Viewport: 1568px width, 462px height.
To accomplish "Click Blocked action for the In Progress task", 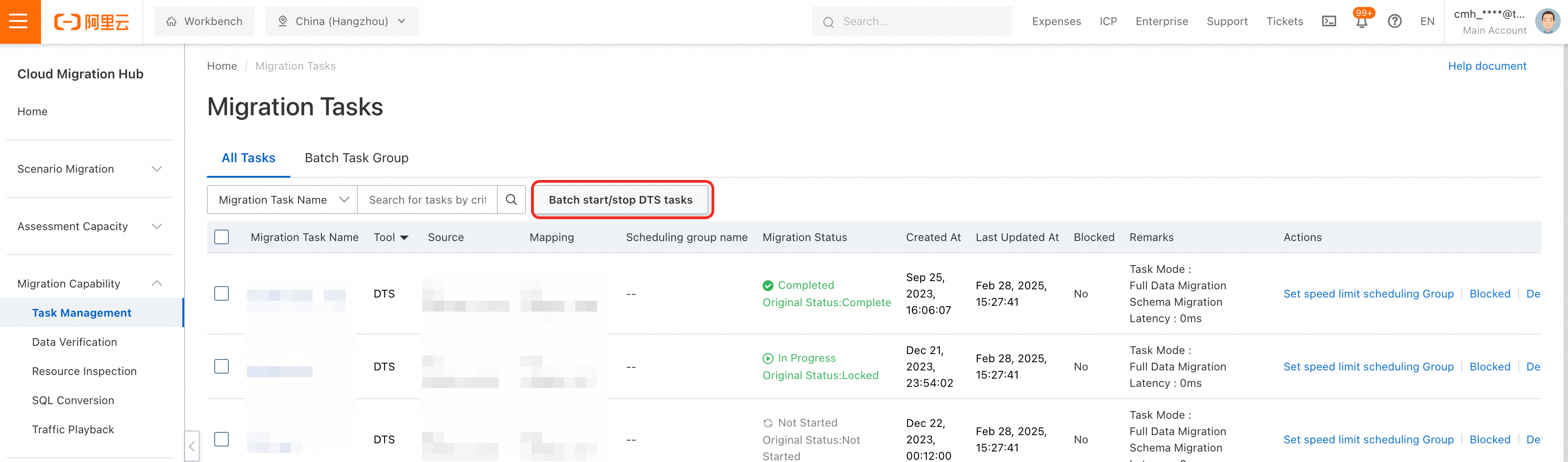I will [x=1490, y=366].
